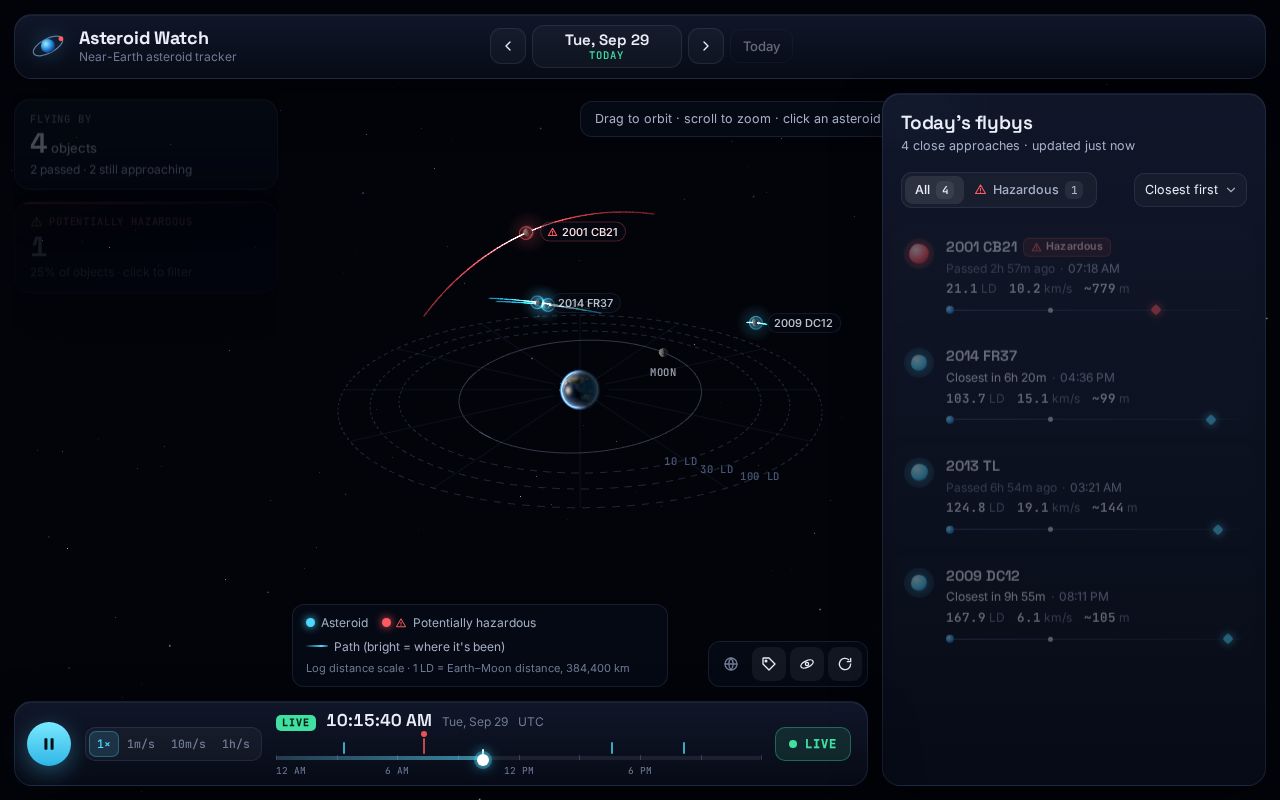The width and height of the screenshot is (1280, 800).
Task: Click the 2014 FR37 flyby name in the list
Action: coord(982,356)
